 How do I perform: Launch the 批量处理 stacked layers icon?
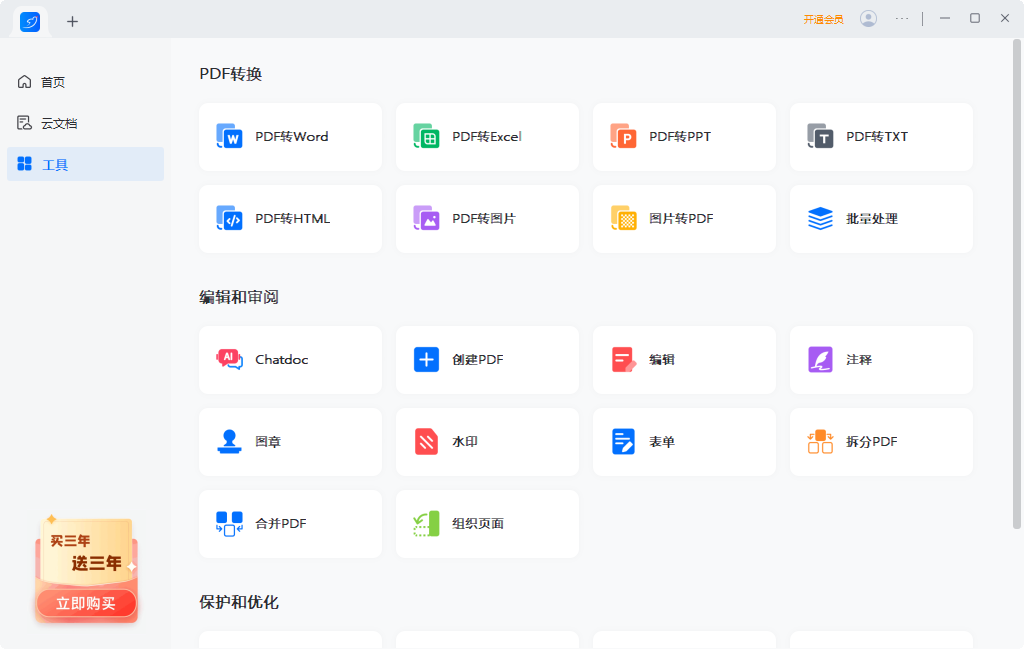tap(820, 219)
